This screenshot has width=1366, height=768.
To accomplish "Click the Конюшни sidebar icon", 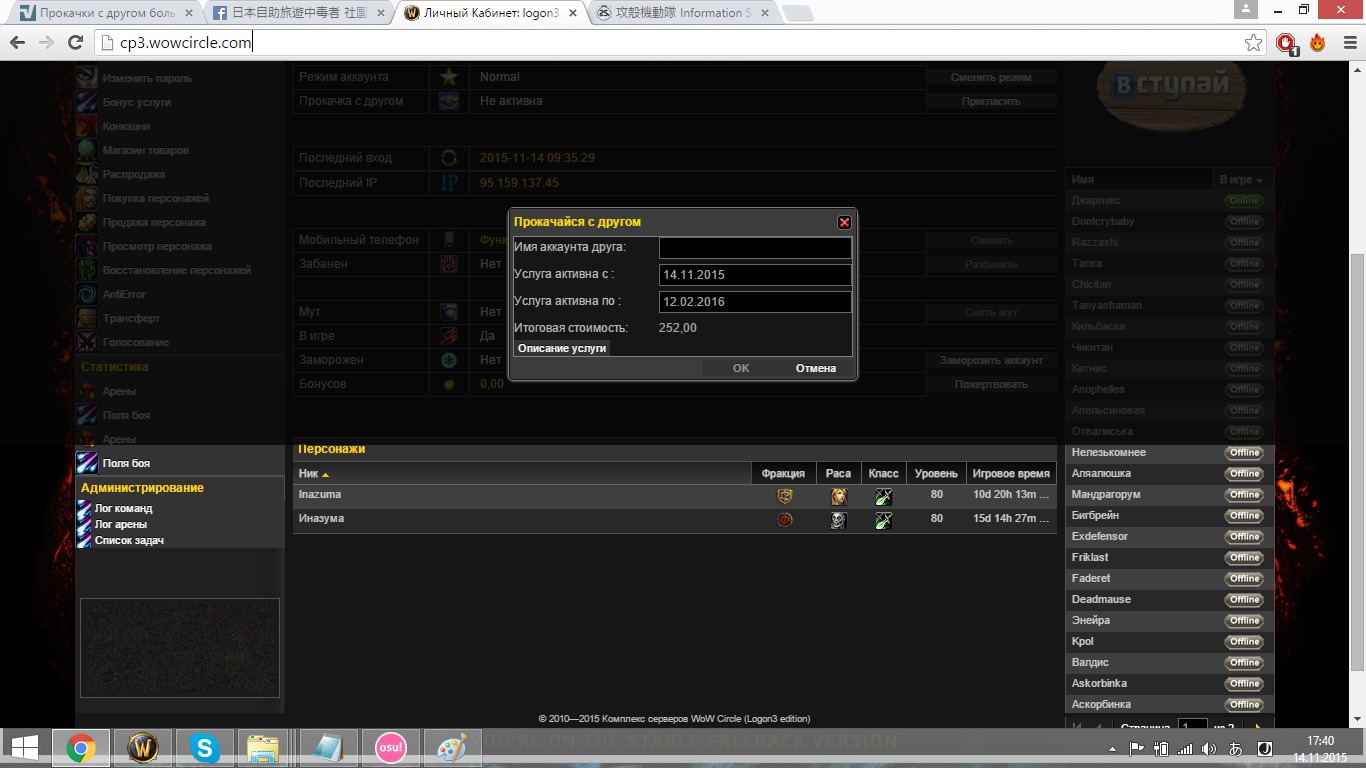I will tap(87, 126).
